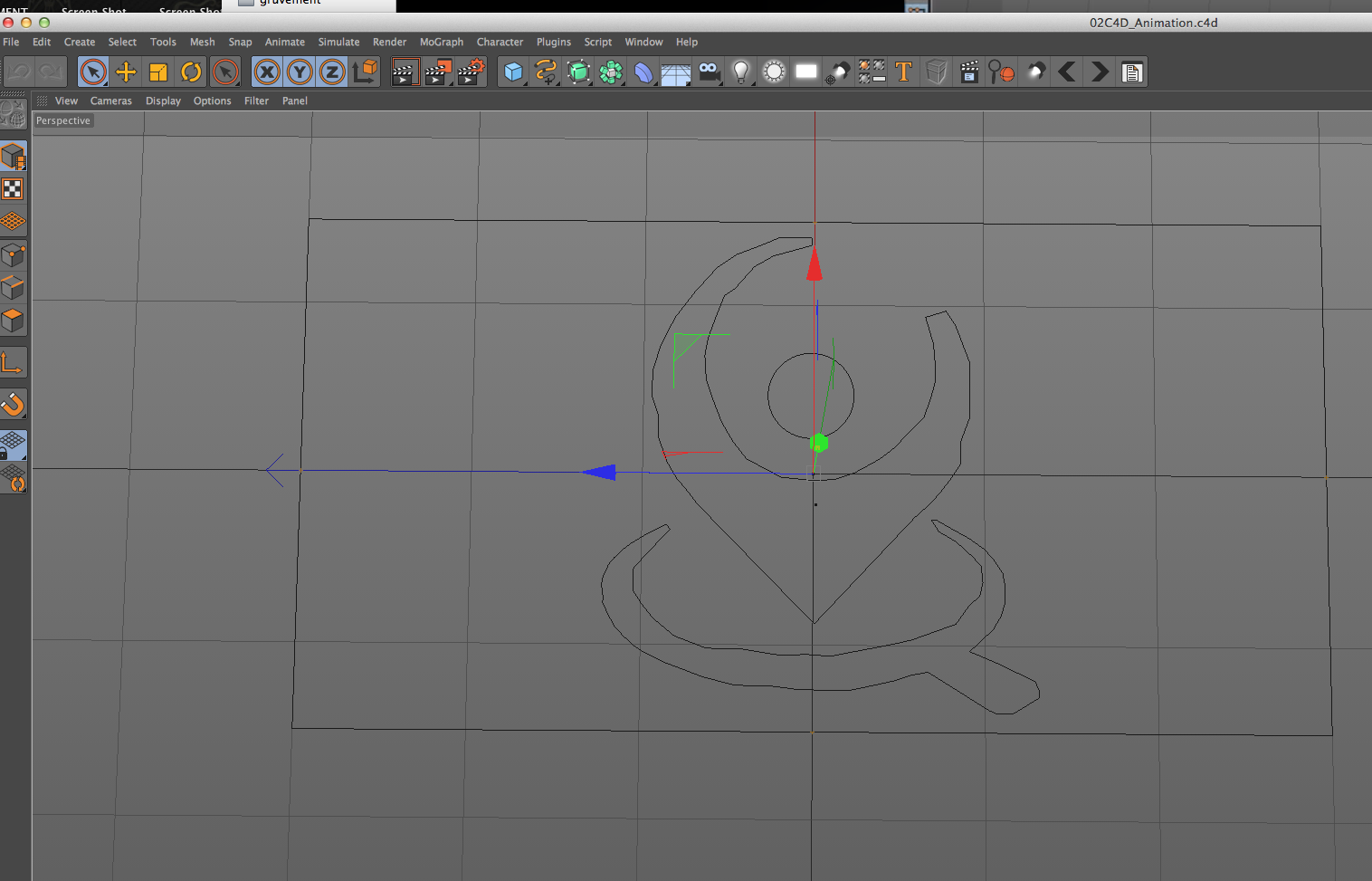
Task: Click the small spotlight icon beside the arrows
Action: click(x=1035, y=72)
